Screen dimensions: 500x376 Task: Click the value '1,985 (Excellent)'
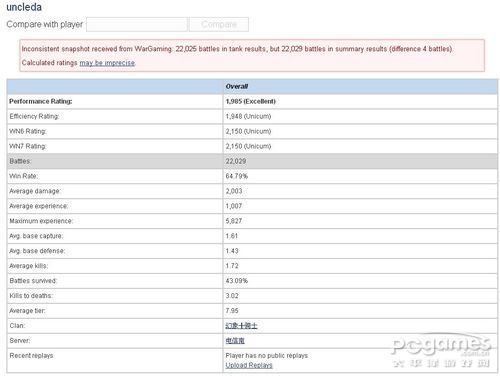pos(251,101)
